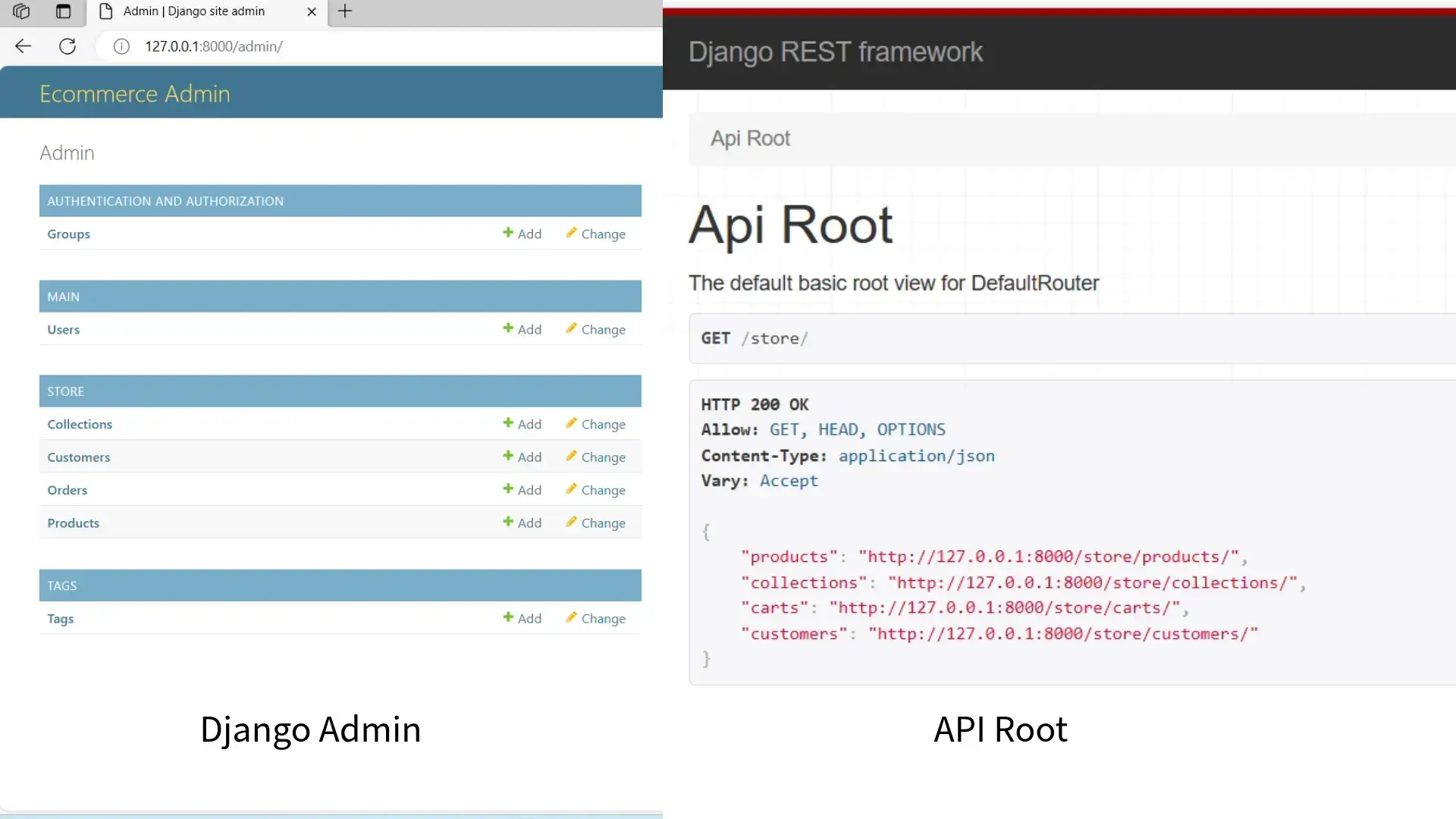
Task: Change Groups entries
Action: (x=596, y=234)
